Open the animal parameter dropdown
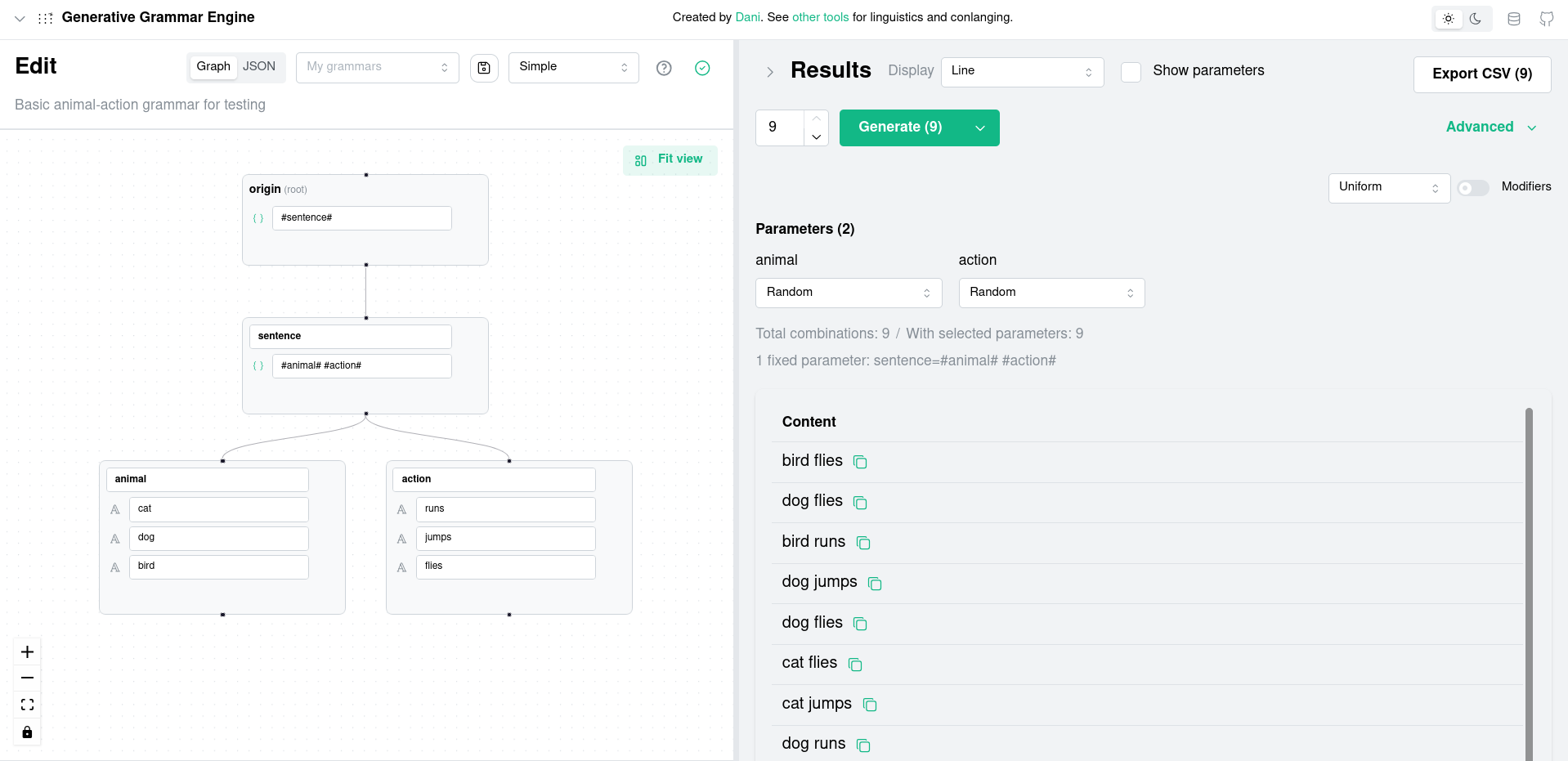 pyautogui.click(x=849, y=293)
